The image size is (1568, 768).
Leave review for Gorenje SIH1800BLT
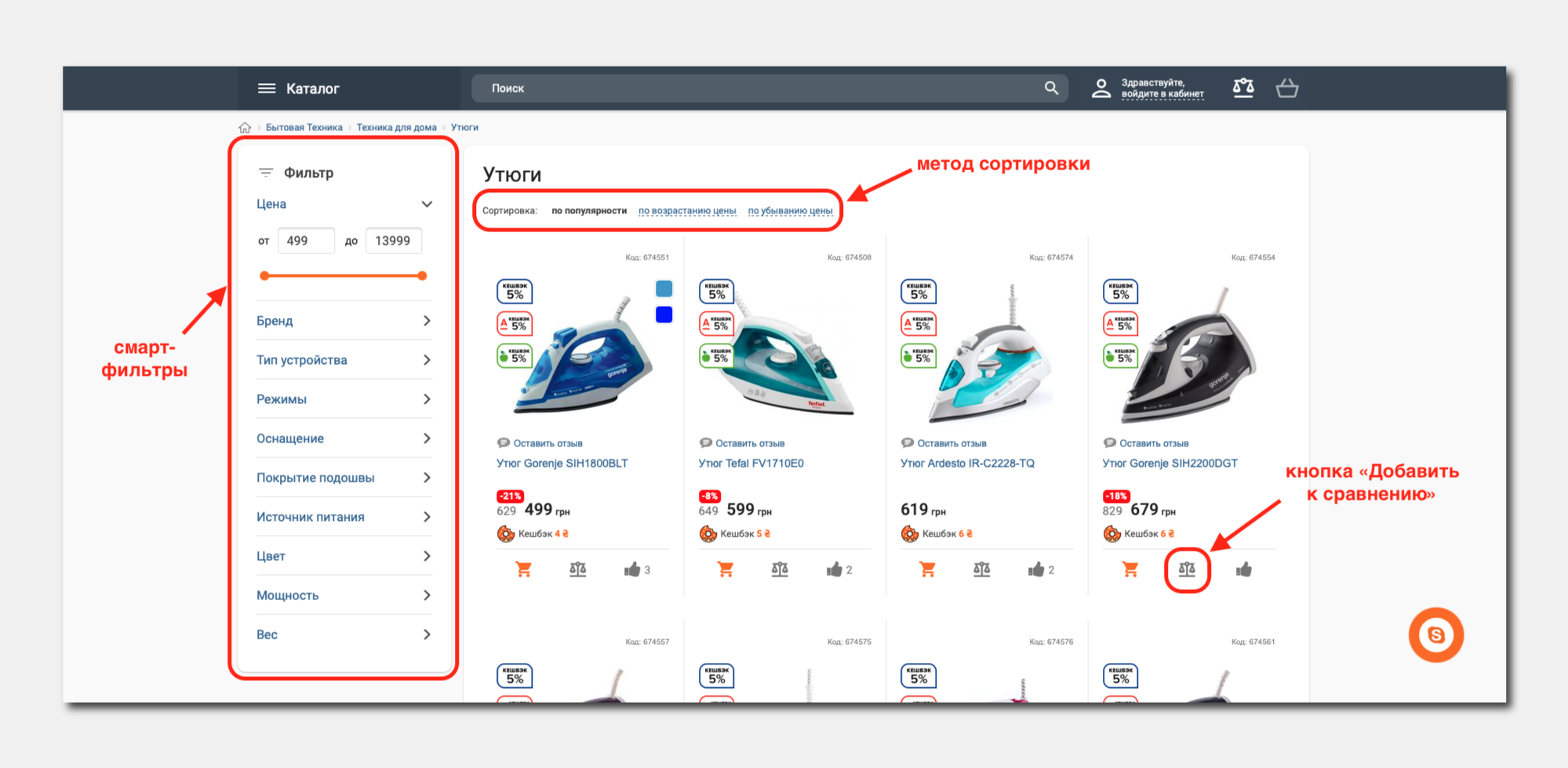click(548, 444)
